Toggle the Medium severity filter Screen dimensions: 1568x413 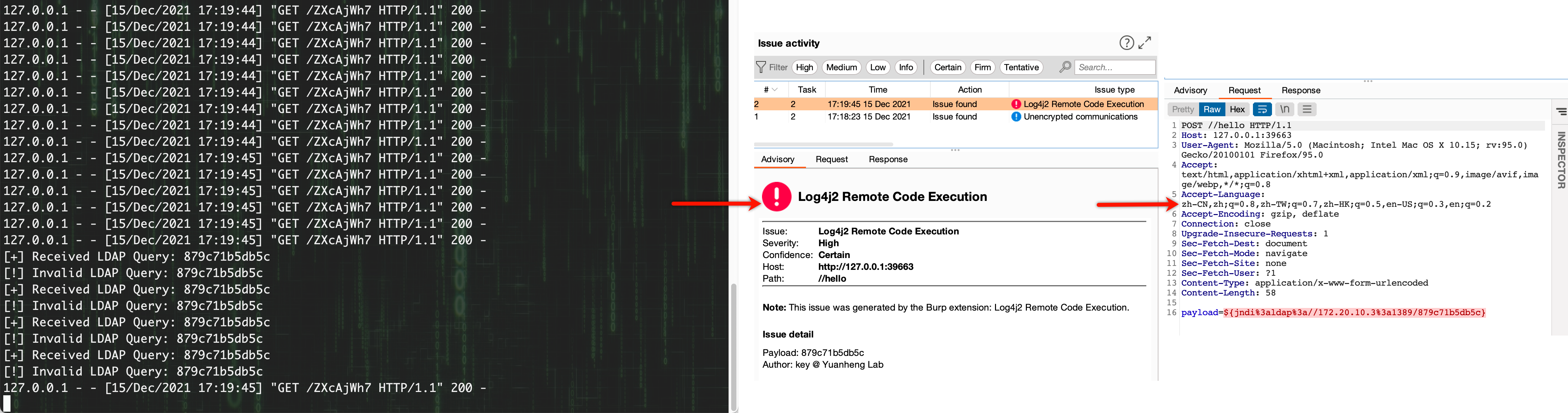pyautogui.click(x=841, y=67)
